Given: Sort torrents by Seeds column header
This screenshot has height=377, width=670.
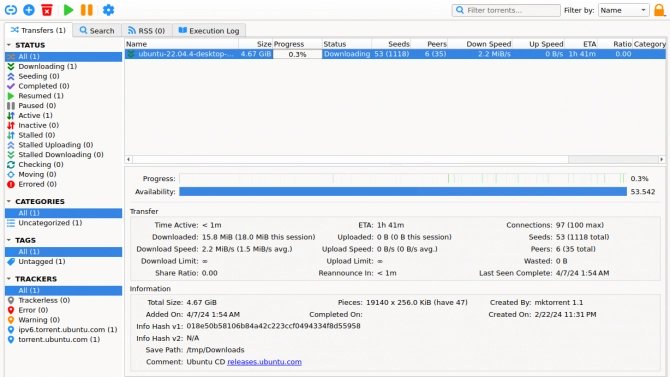Looking at the screenshot, I should point(391,44).
